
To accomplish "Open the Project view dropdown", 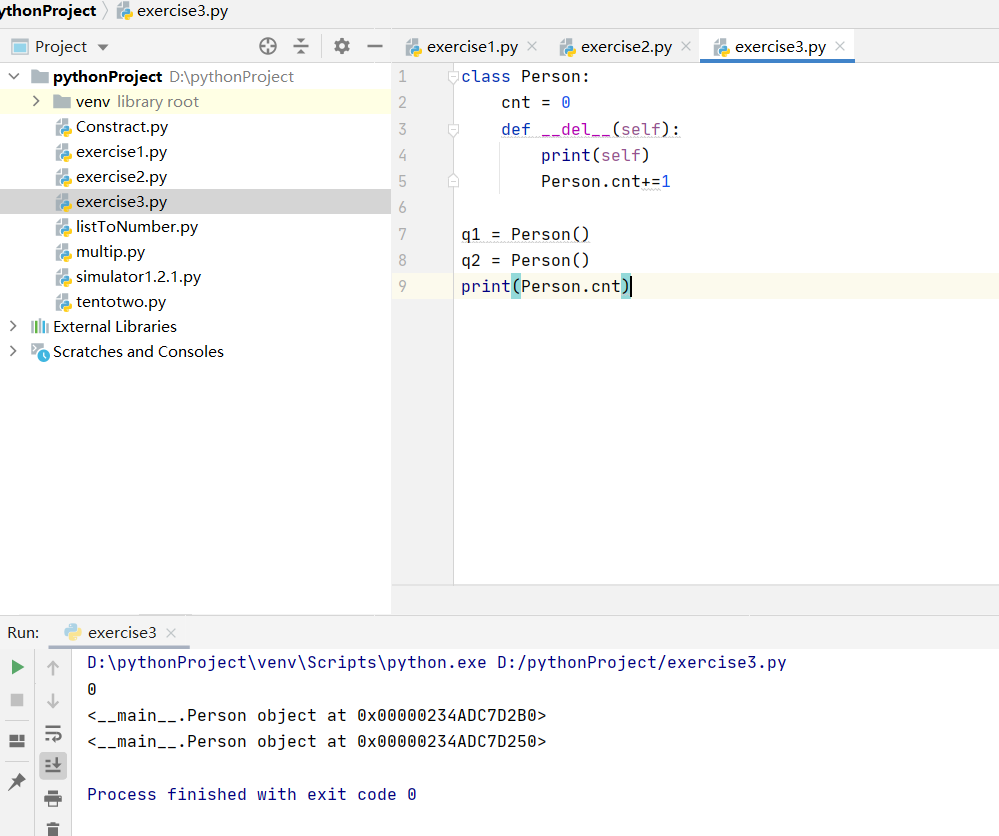I will (x=103, y=47).
